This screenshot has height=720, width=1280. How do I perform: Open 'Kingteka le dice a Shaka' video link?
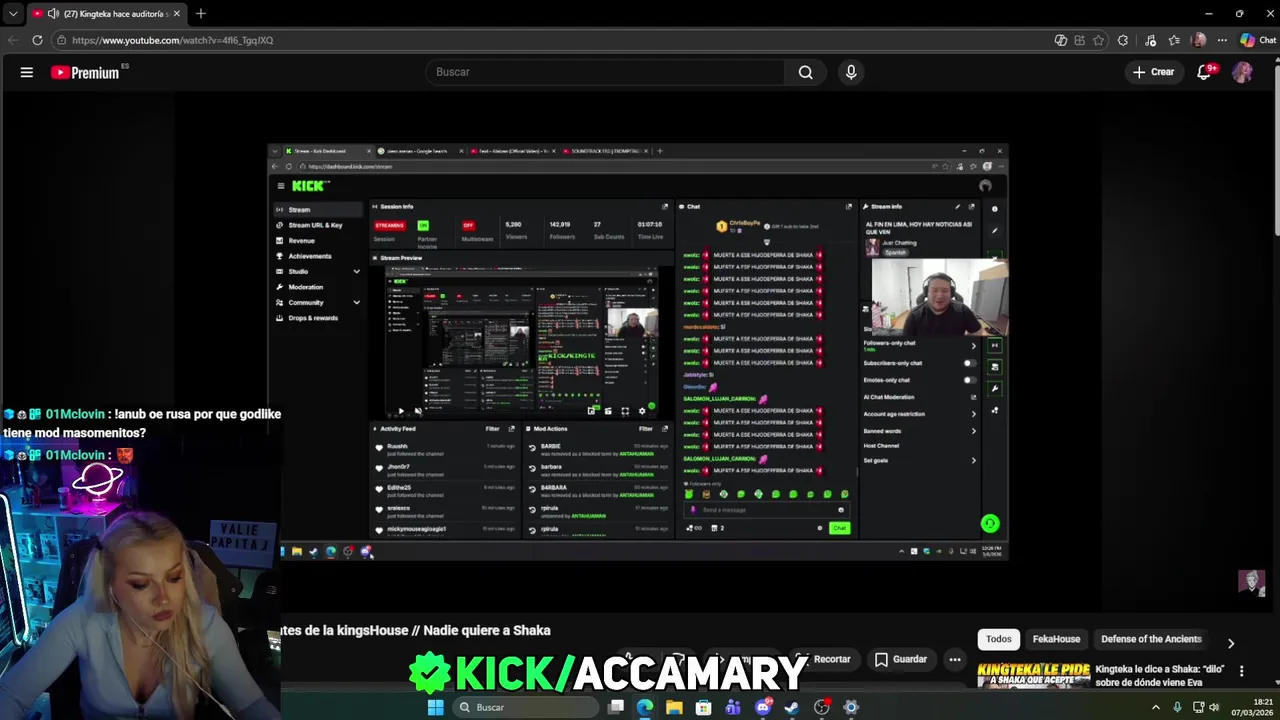pos(1160,676)
